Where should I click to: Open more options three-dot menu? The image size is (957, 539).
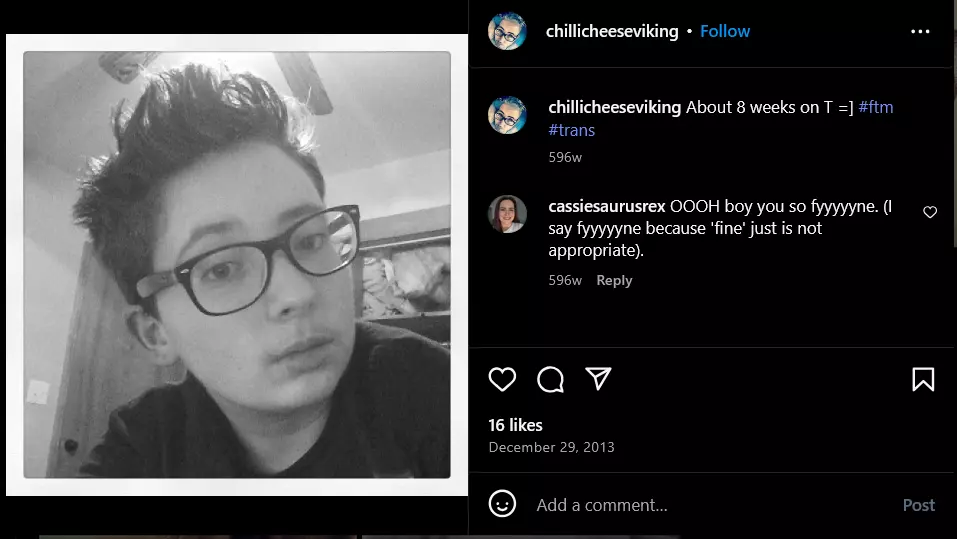coord(920,31)
